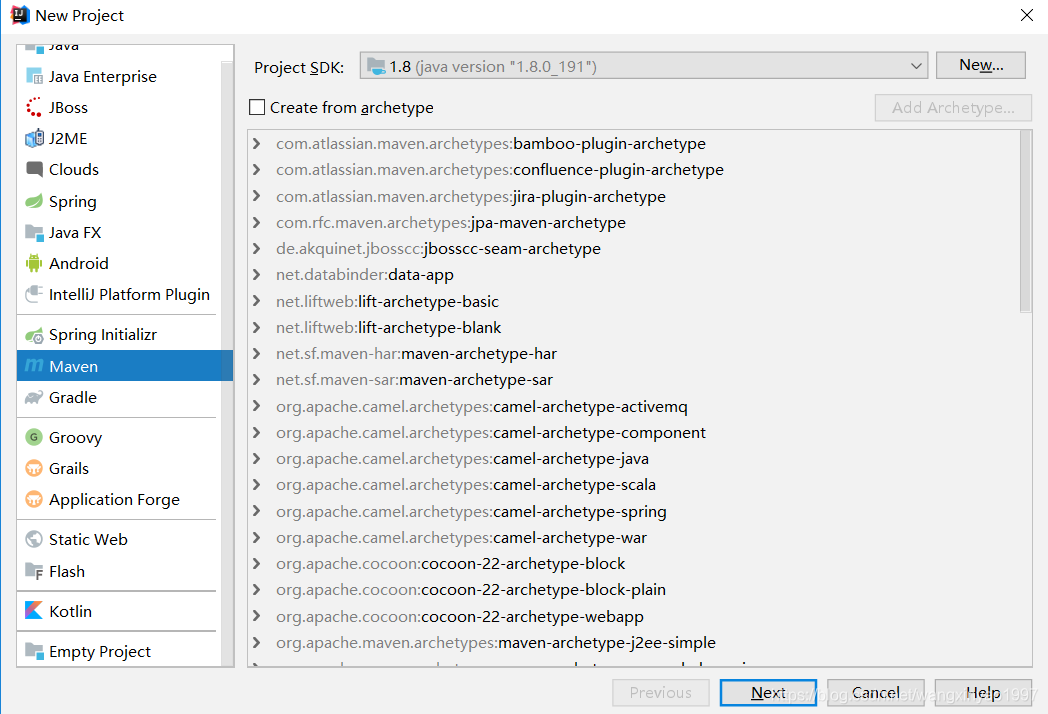The height and width of the screenshot is (714, 1048).
Task: Select camel-archetype-component row text
Action: (491, 433)
